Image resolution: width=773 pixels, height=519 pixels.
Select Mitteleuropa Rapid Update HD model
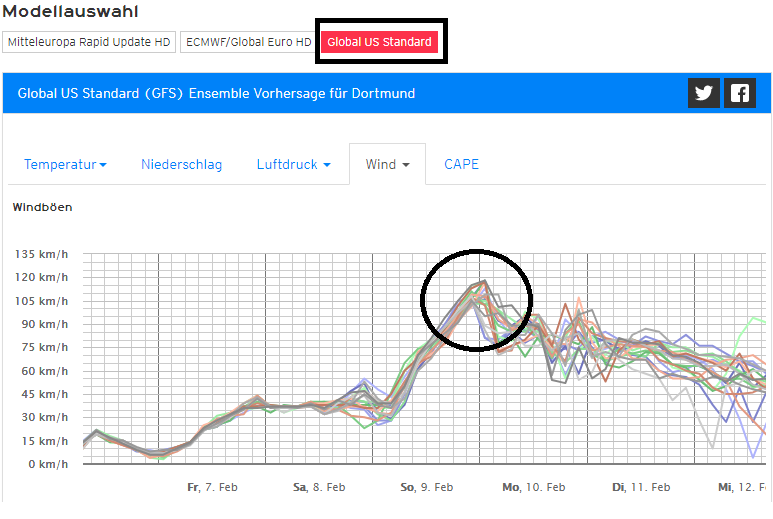89,42
